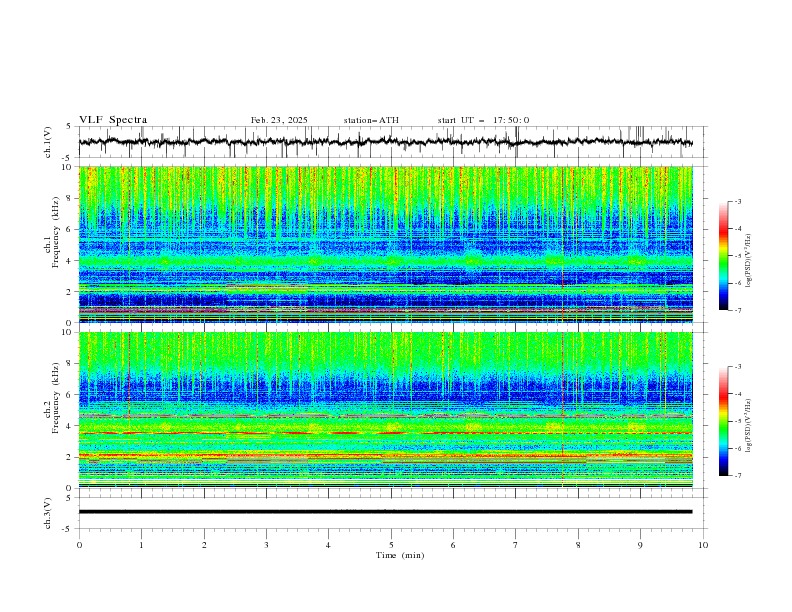Select the date text "Feb. 23, 2025"
792x612 pixels.
click(x=279, y=120)
